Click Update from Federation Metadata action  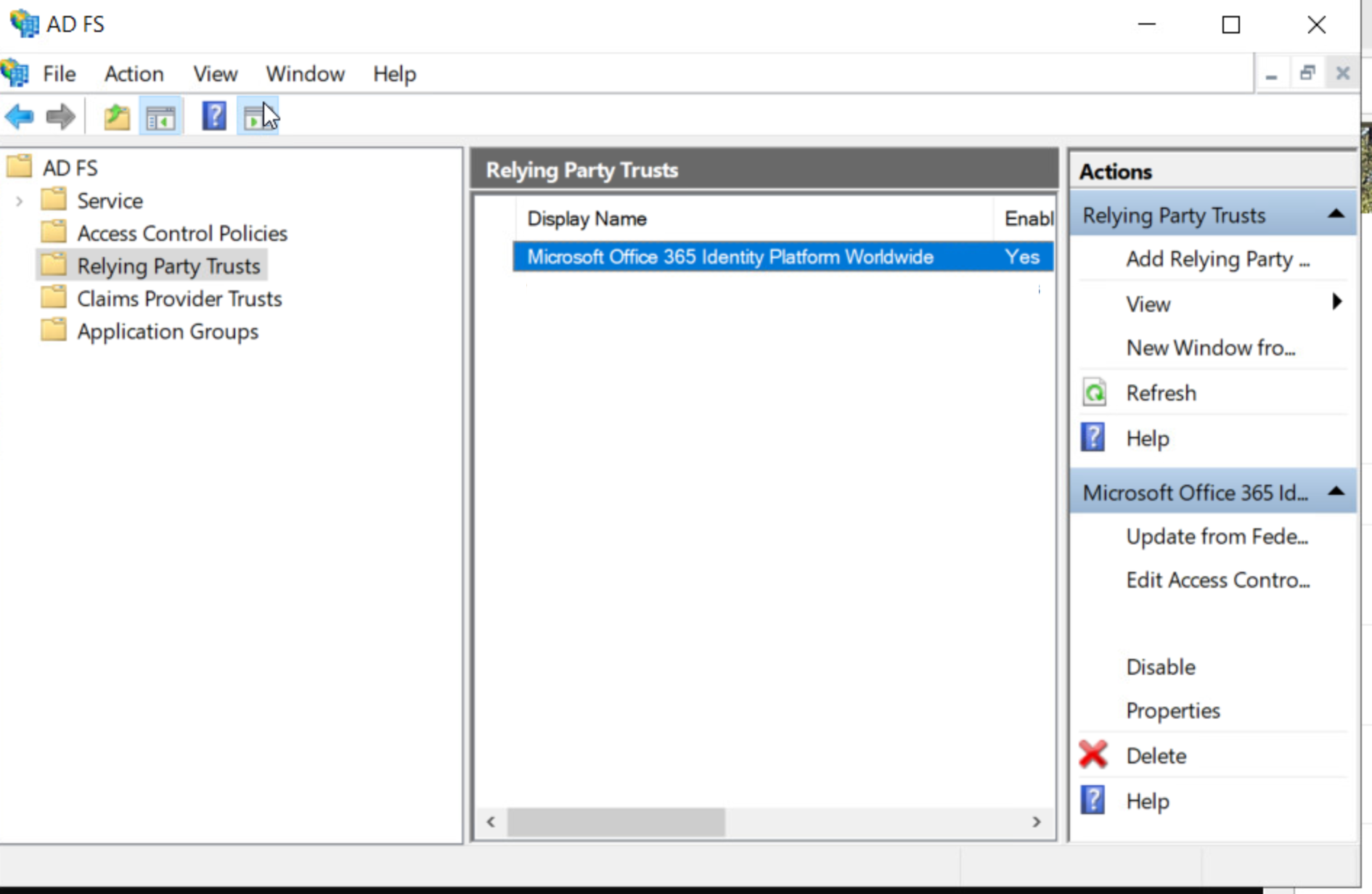(x=1217, y=536)
